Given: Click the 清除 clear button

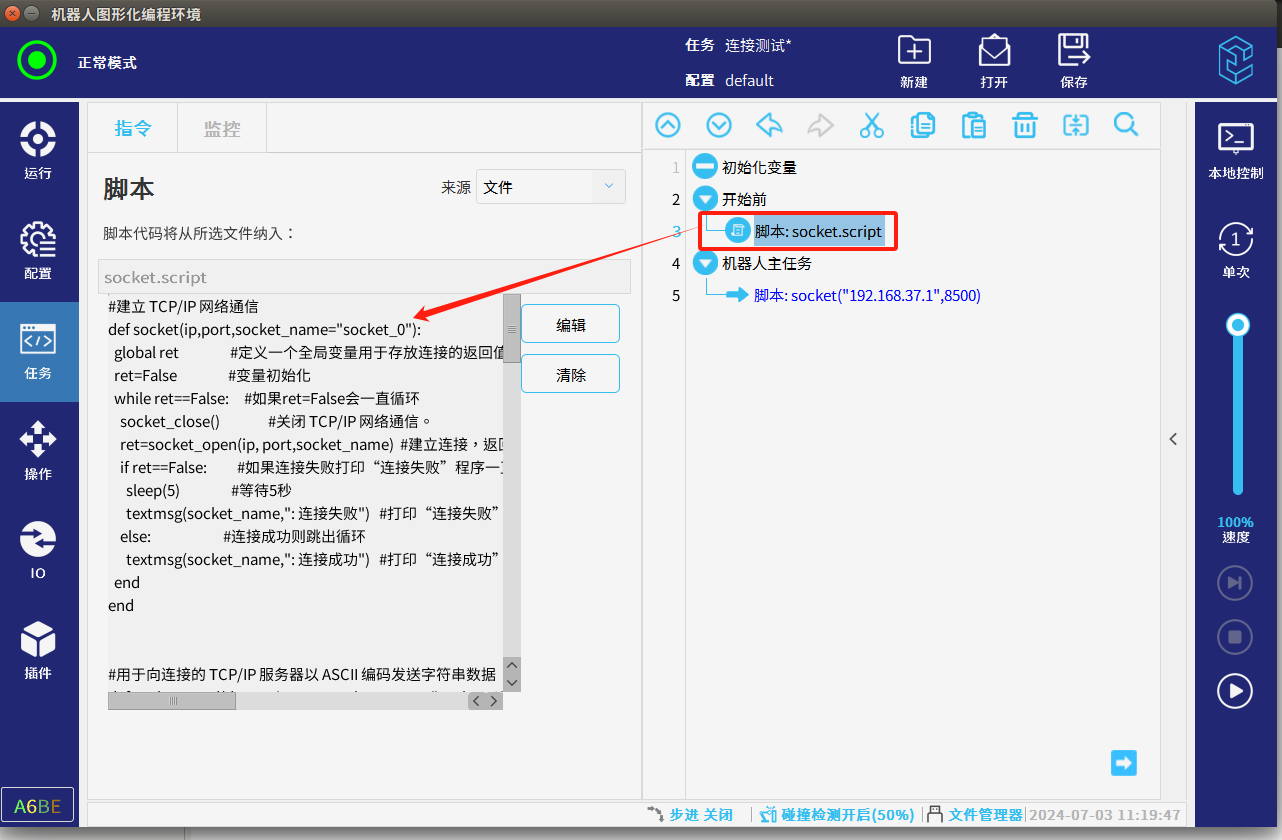Looking at the screenshot, I should tap(570, 374).
